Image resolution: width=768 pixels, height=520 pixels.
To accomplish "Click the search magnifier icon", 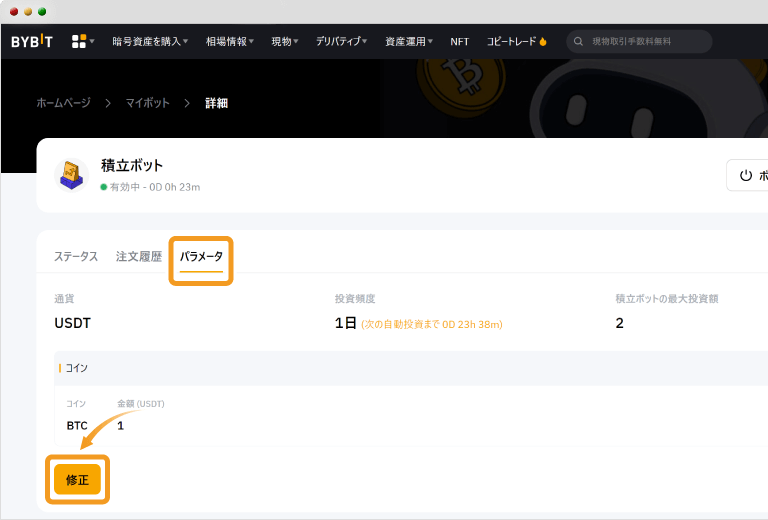I will (x=578, y=42).
